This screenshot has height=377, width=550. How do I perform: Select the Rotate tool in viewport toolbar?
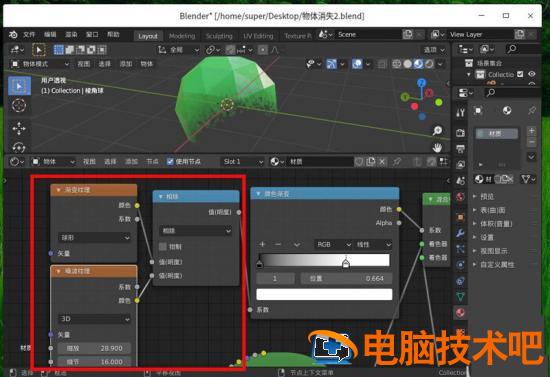(x=19, y=147)
